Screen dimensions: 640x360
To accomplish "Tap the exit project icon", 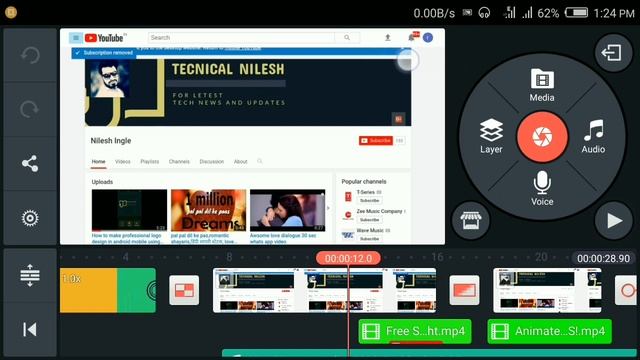I will point(612,53).
